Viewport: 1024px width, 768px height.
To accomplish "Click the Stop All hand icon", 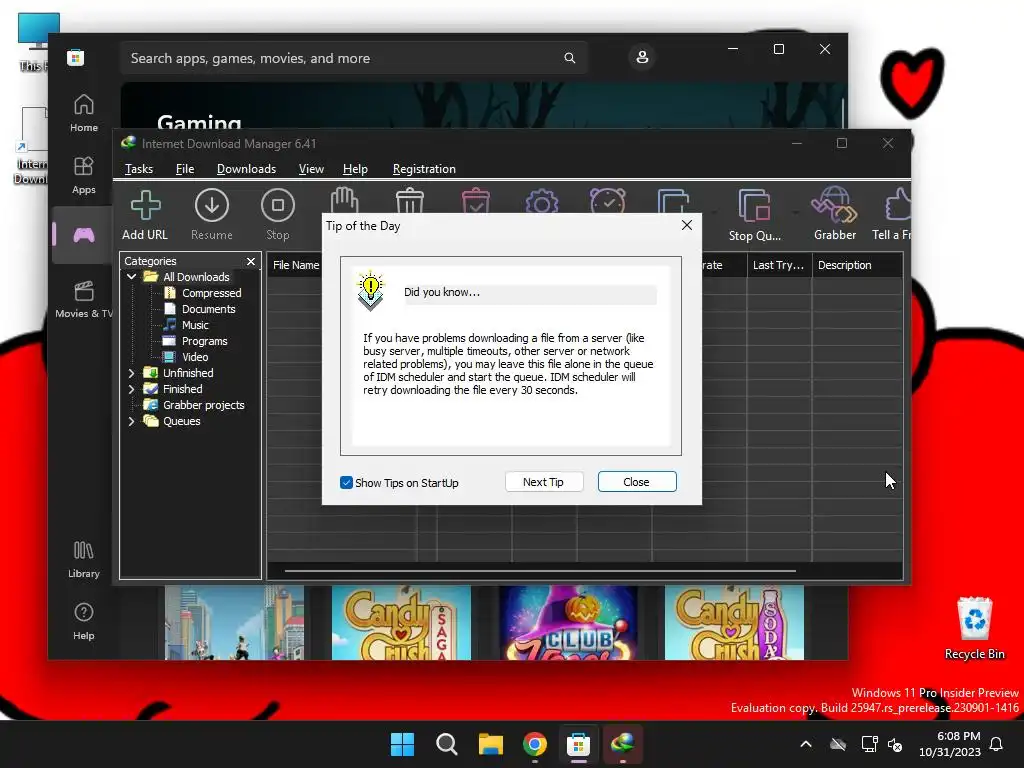I will [344, 200].
